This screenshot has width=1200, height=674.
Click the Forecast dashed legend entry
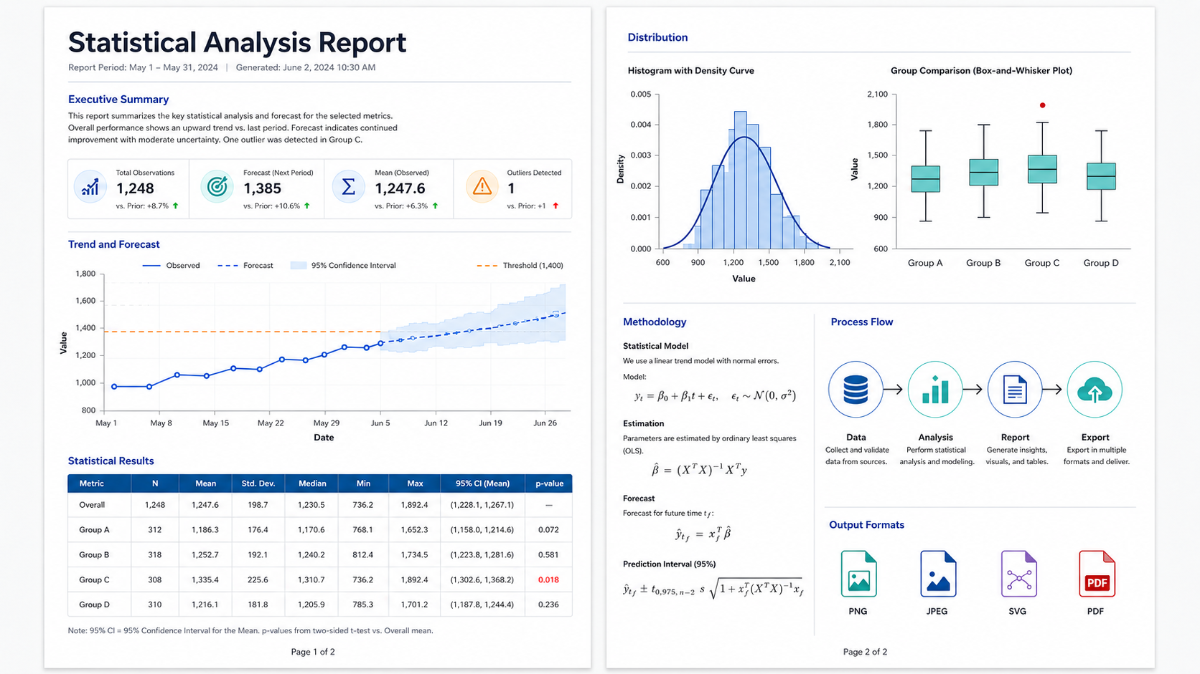(245, 265)
